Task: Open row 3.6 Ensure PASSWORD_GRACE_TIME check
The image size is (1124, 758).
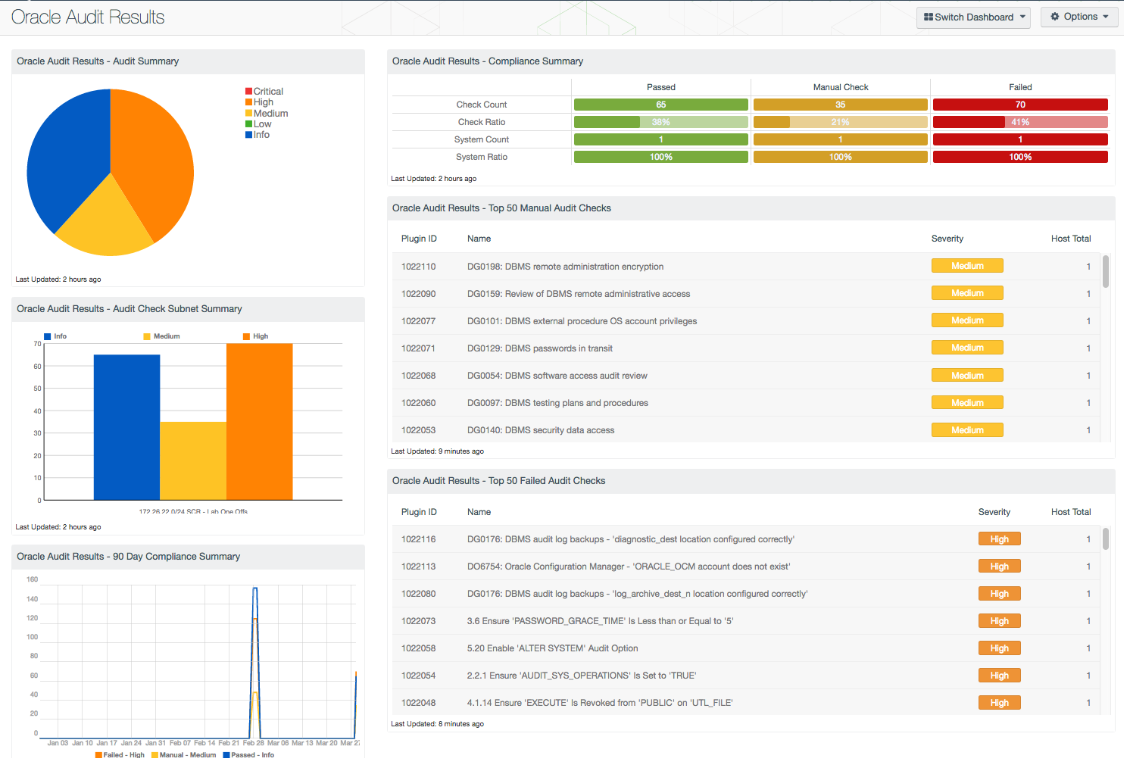Action: point(747,621)
